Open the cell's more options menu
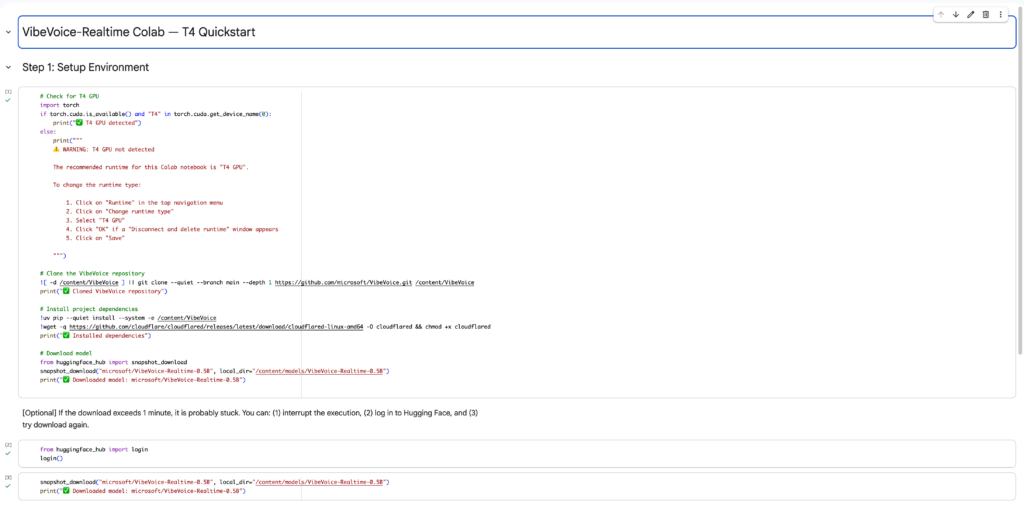The width and height of the screenshot is (1024, 509). click(x=1000, y=14)
